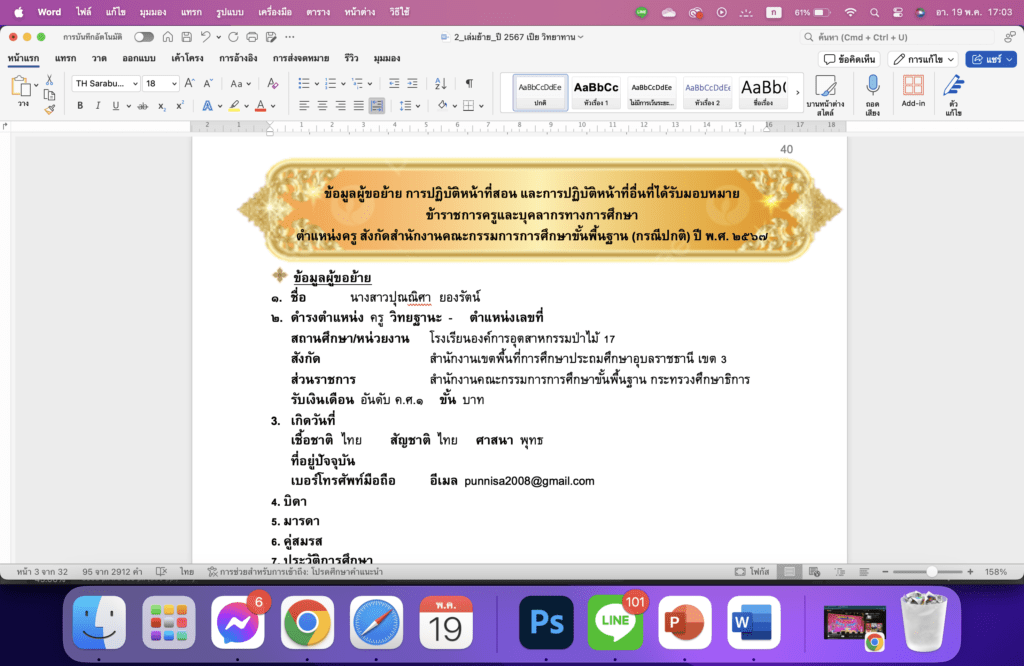Click the Undo arrow icon
Image resolution: width=1024 pixels, height=666 pixels.
206,37
